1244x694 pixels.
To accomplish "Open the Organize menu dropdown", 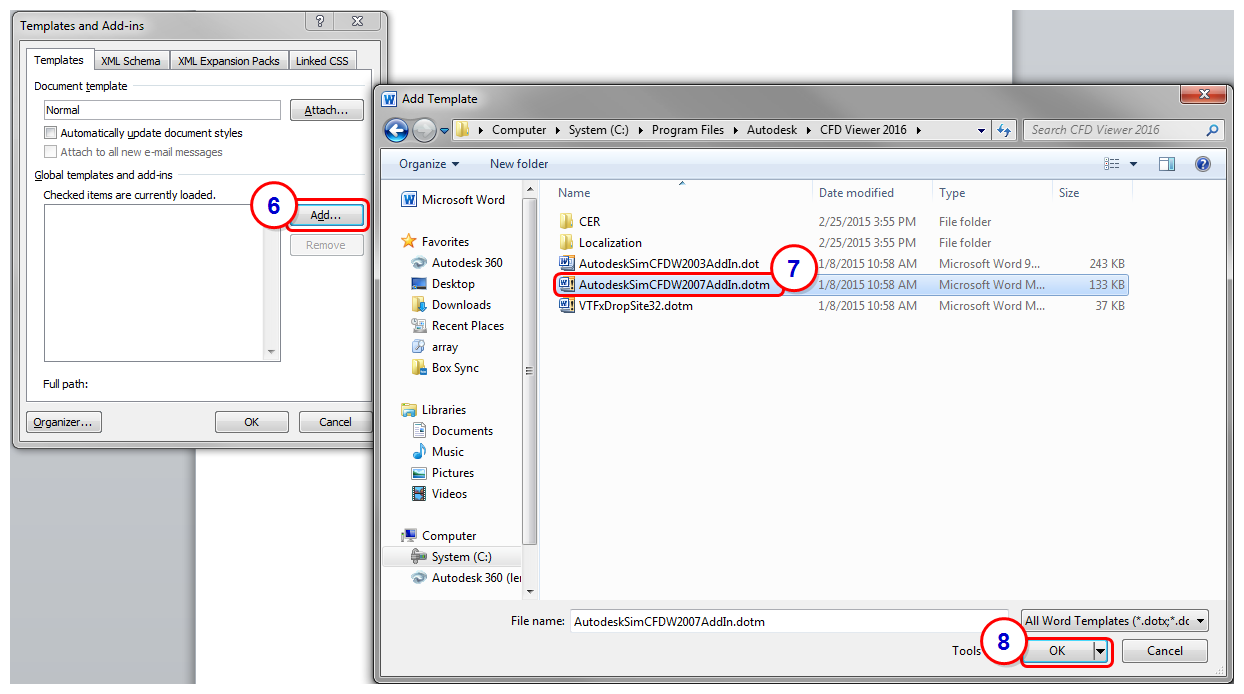I will (429, 164).
